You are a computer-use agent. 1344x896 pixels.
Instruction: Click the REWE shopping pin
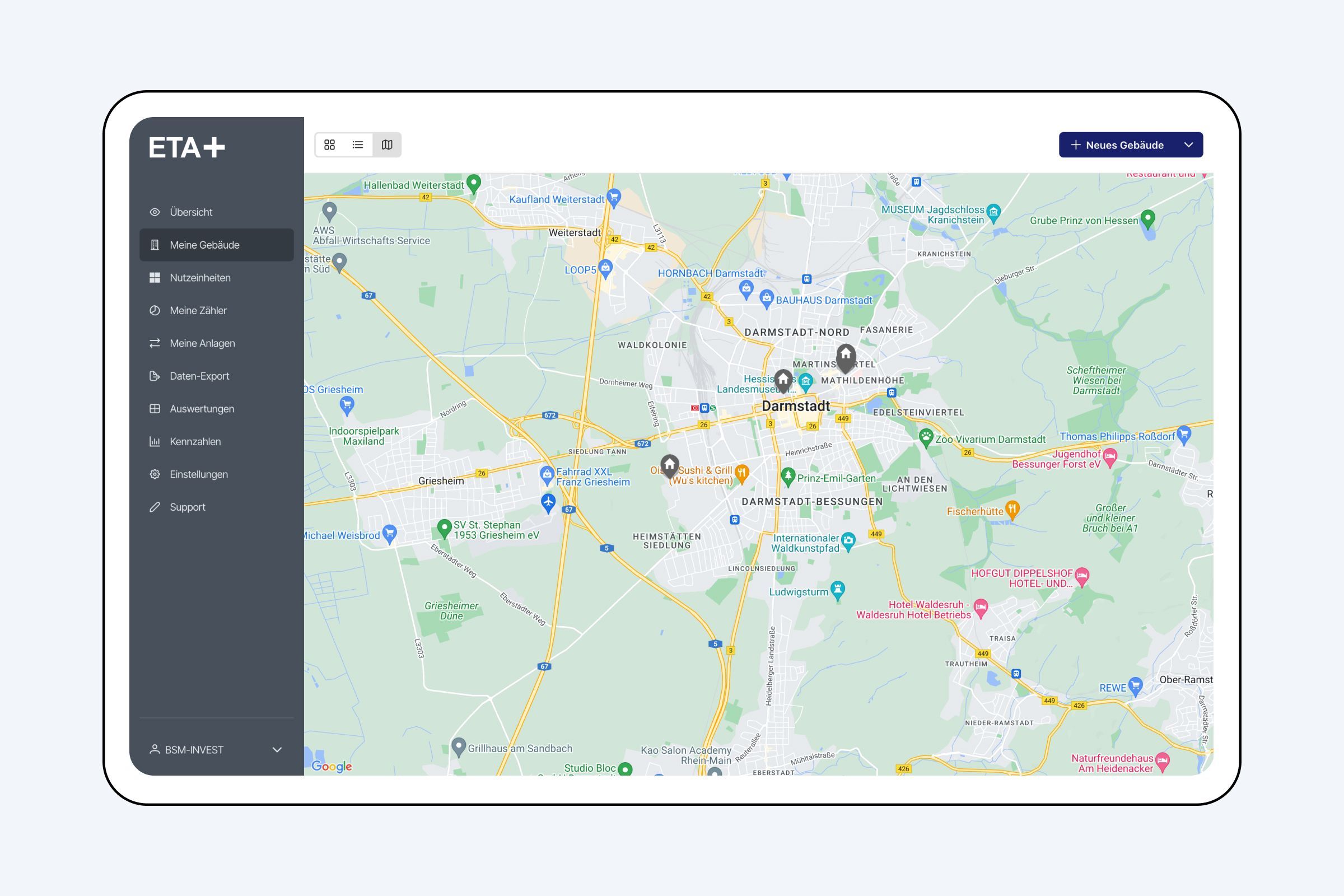coord(1136,688)
